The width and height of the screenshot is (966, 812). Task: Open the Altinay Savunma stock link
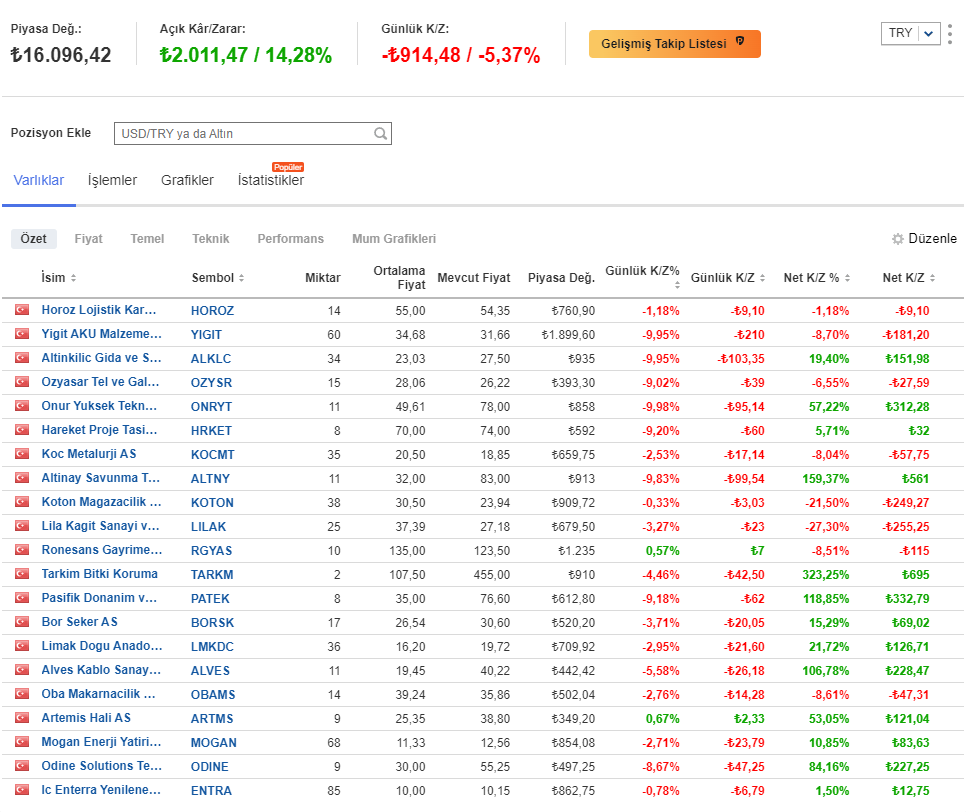(100, 478)
